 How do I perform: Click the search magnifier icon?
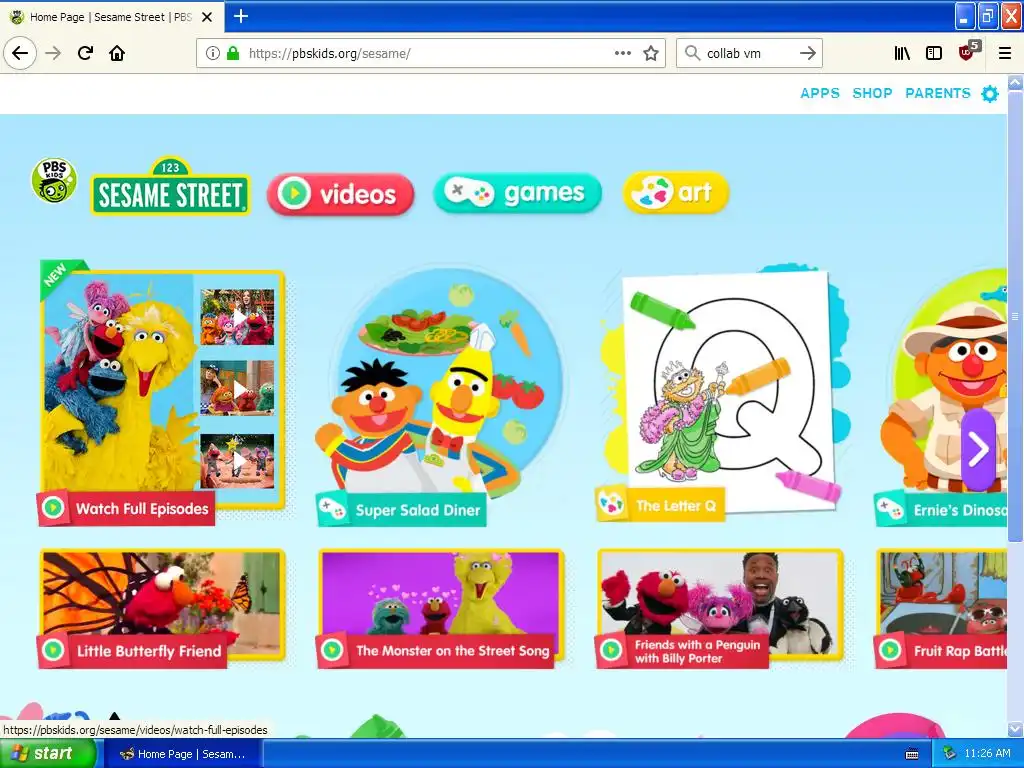pos(692,54)
